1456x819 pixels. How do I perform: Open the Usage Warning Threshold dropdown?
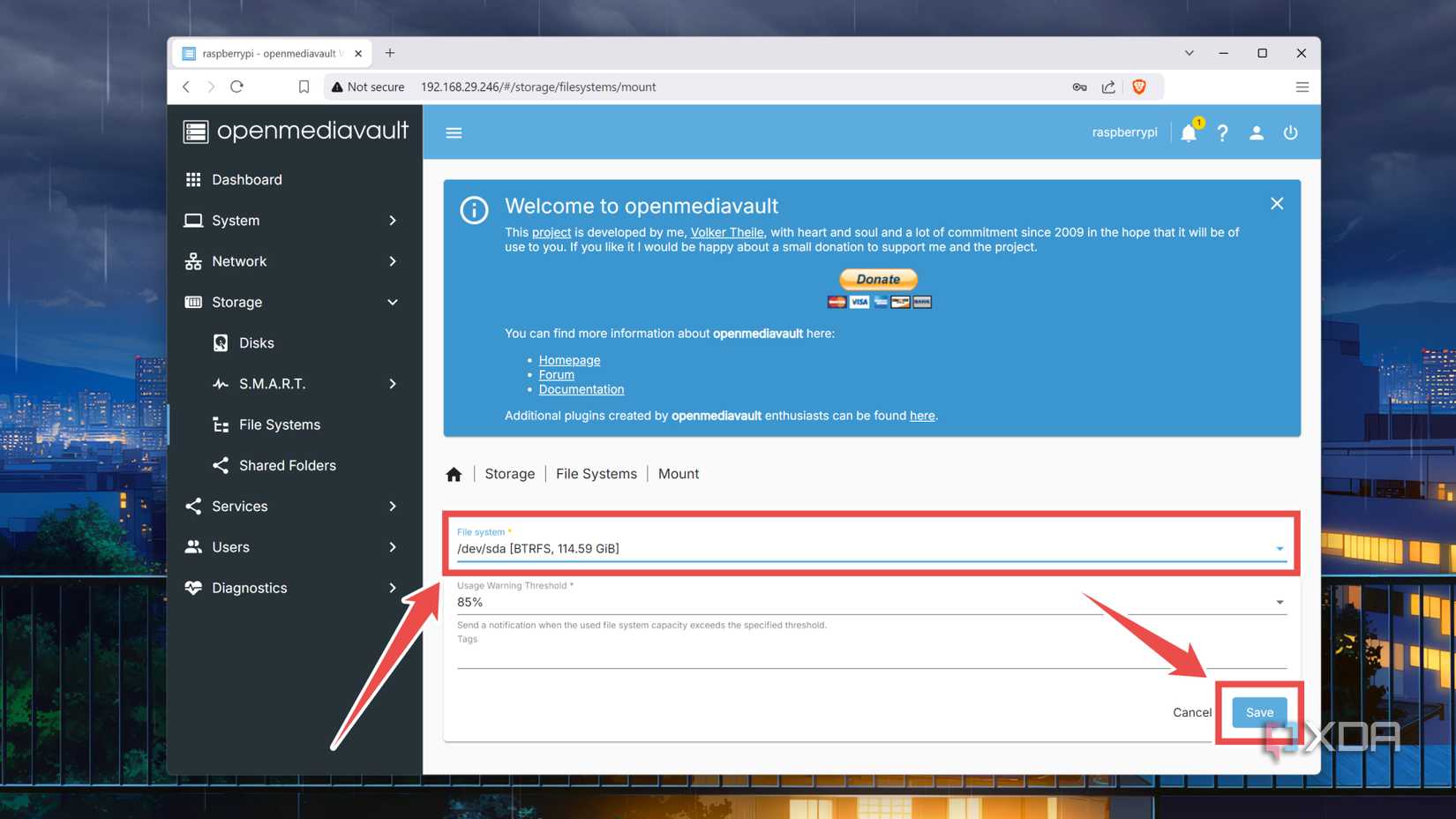tap(871, 602)
